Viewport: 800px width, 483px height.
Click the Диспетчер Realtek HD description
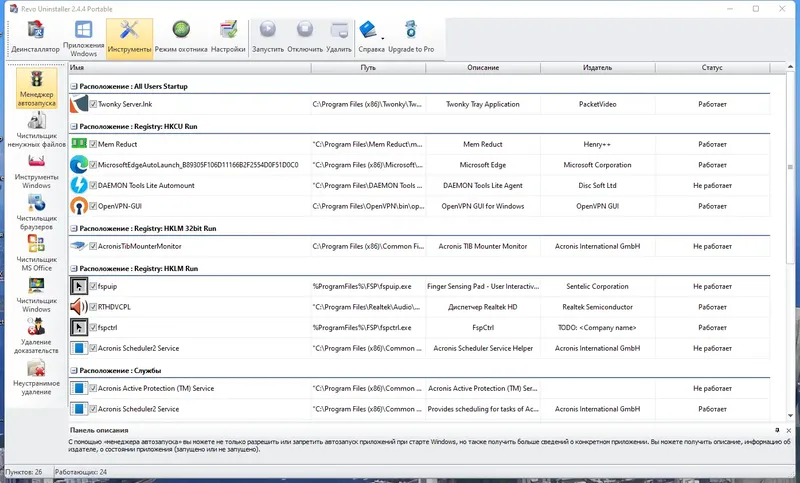(x=483, y=307)
